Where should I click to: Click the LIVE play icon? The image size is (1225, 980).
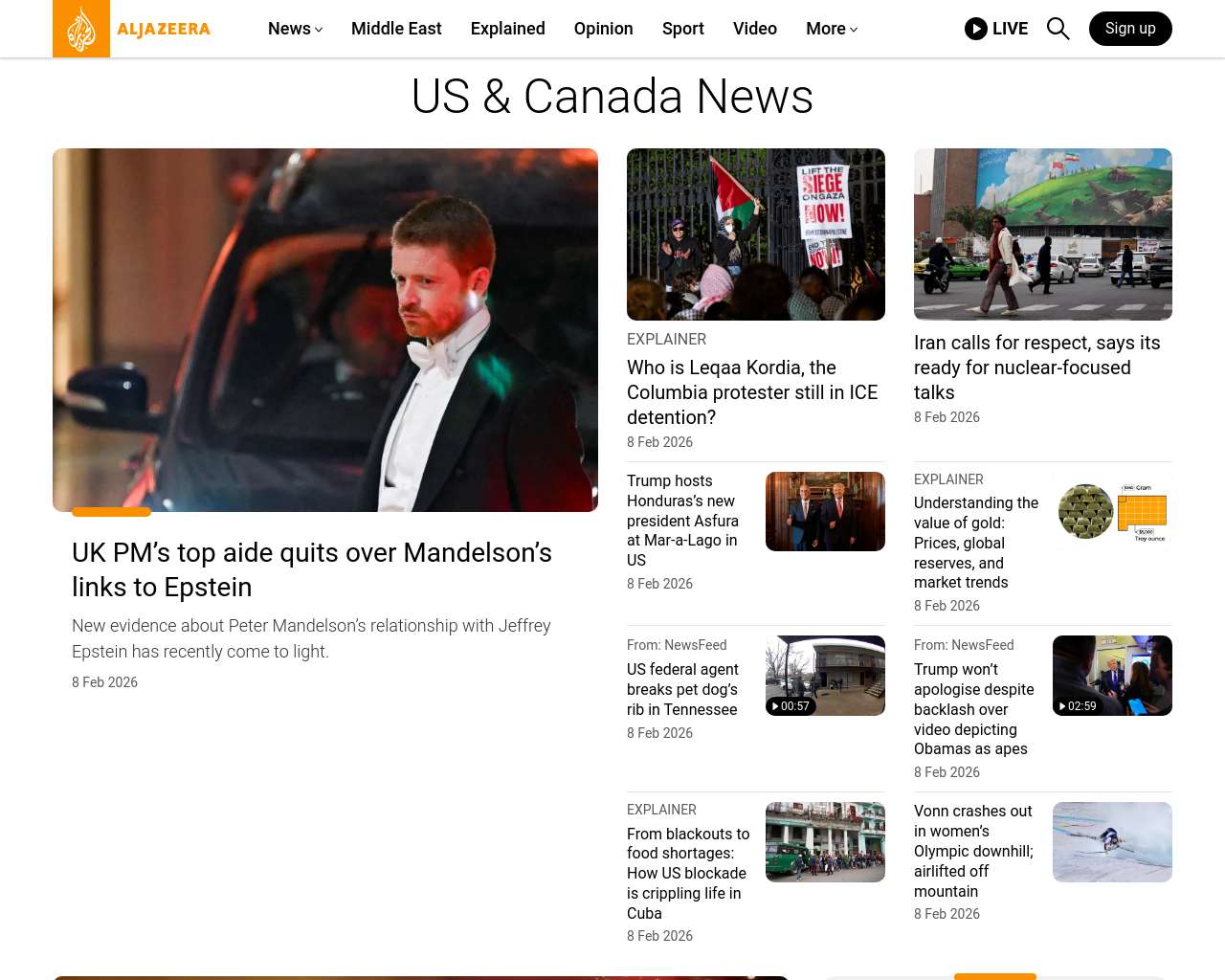[975, 29]
